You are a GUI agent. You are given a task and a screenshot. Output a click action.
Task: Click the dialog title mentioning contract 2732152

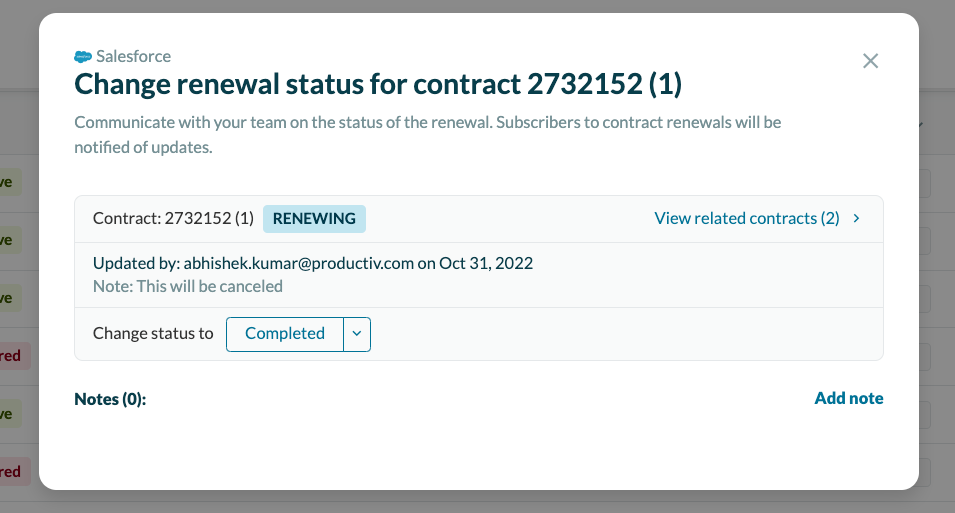[x=378, y=85]
